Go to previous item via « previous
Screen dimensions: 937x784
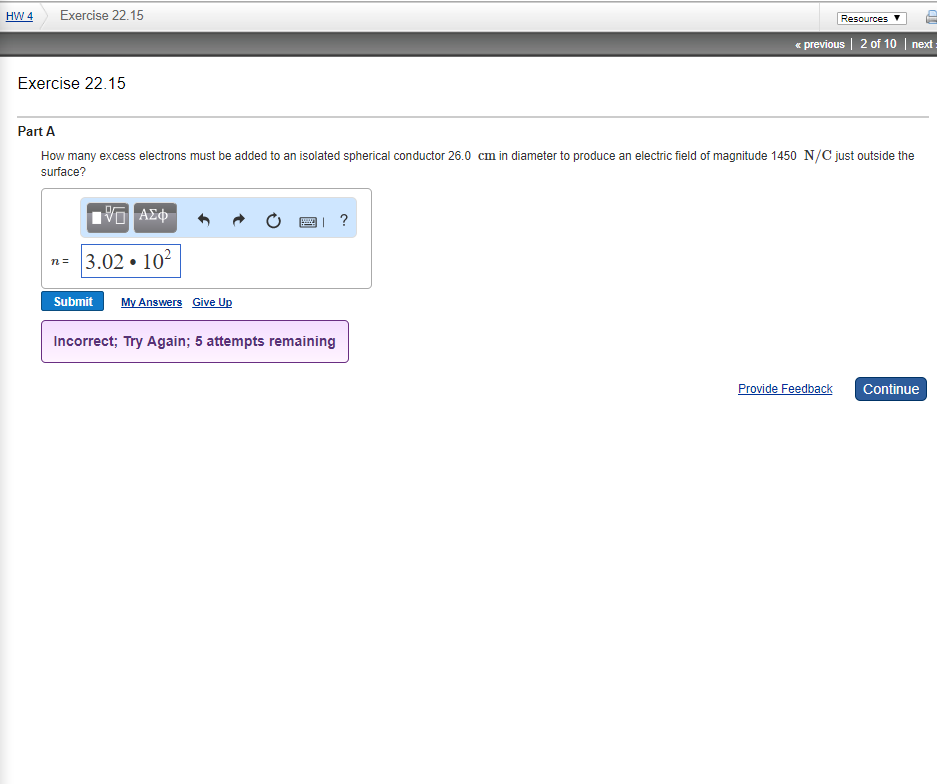[x=819, y=43]
